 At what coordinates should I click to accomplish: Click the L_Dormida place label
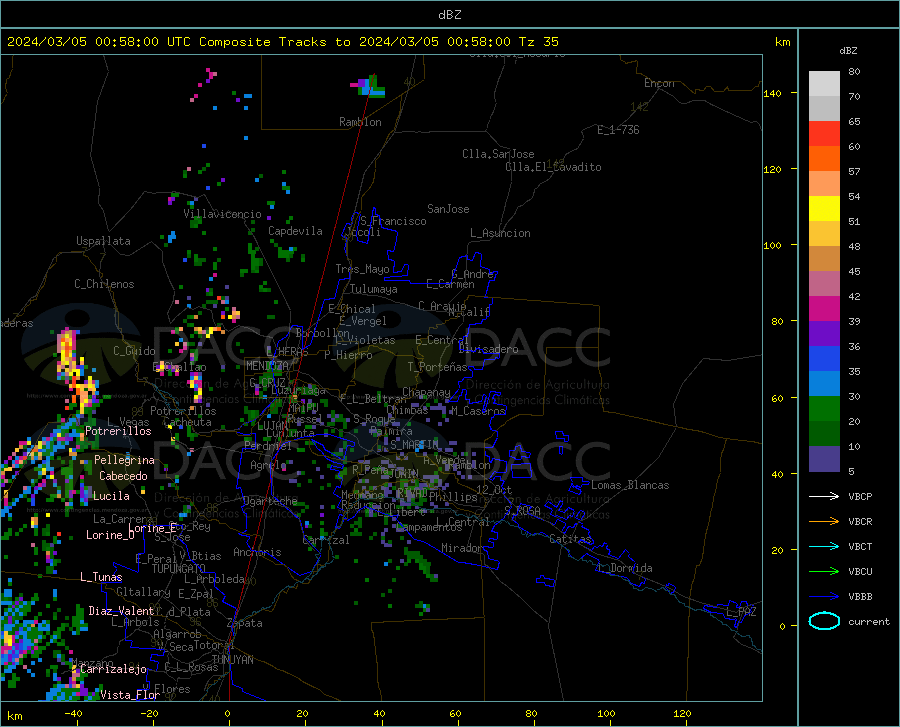pos(625,568)
